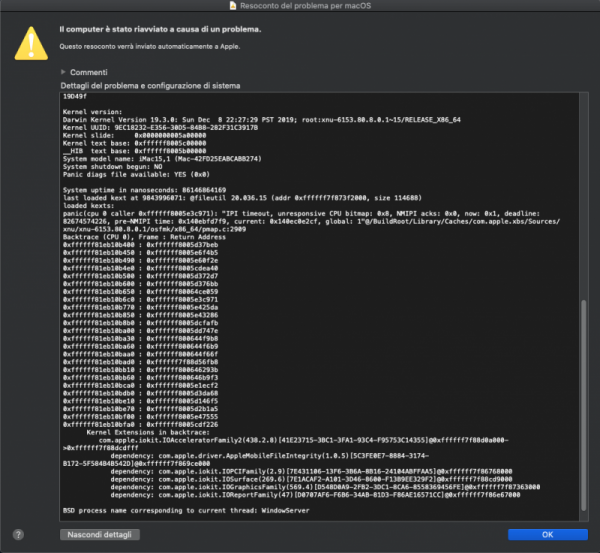Click the 'System model name: iMac15,1' line
The image size is (600, 553).
[x=162, y=158]
